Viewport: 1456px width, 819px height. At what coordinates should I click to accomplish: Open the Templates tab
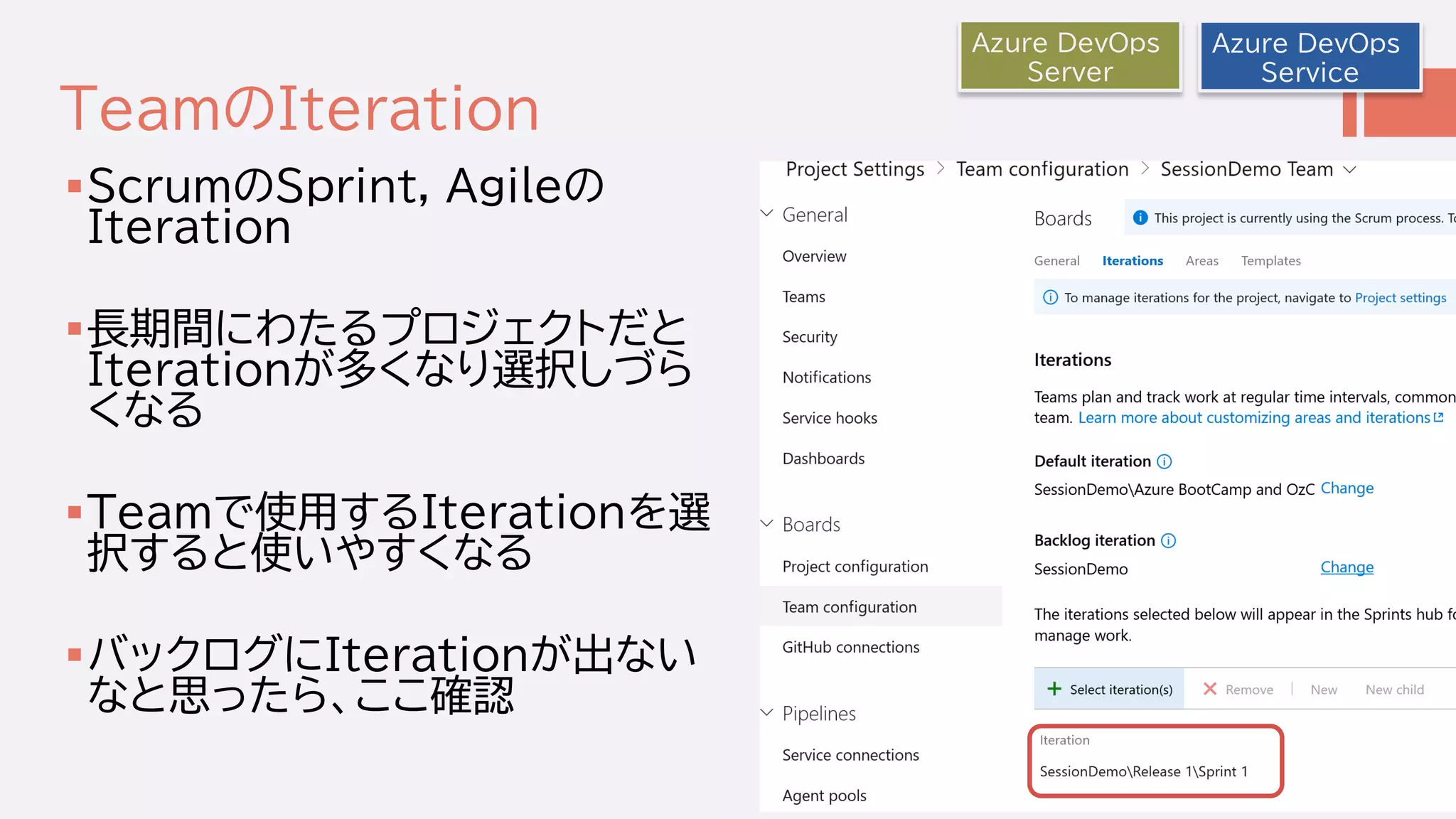click(x=1270, y=261)
